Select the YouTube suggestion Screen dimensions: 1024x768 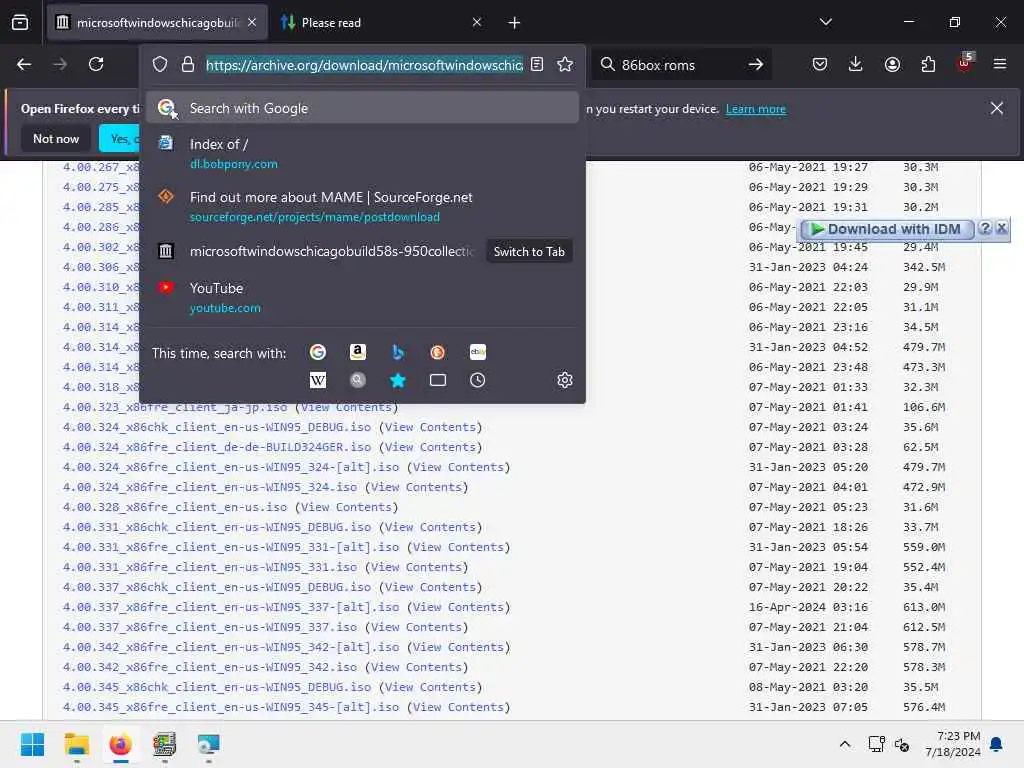(x=362, y=297)
